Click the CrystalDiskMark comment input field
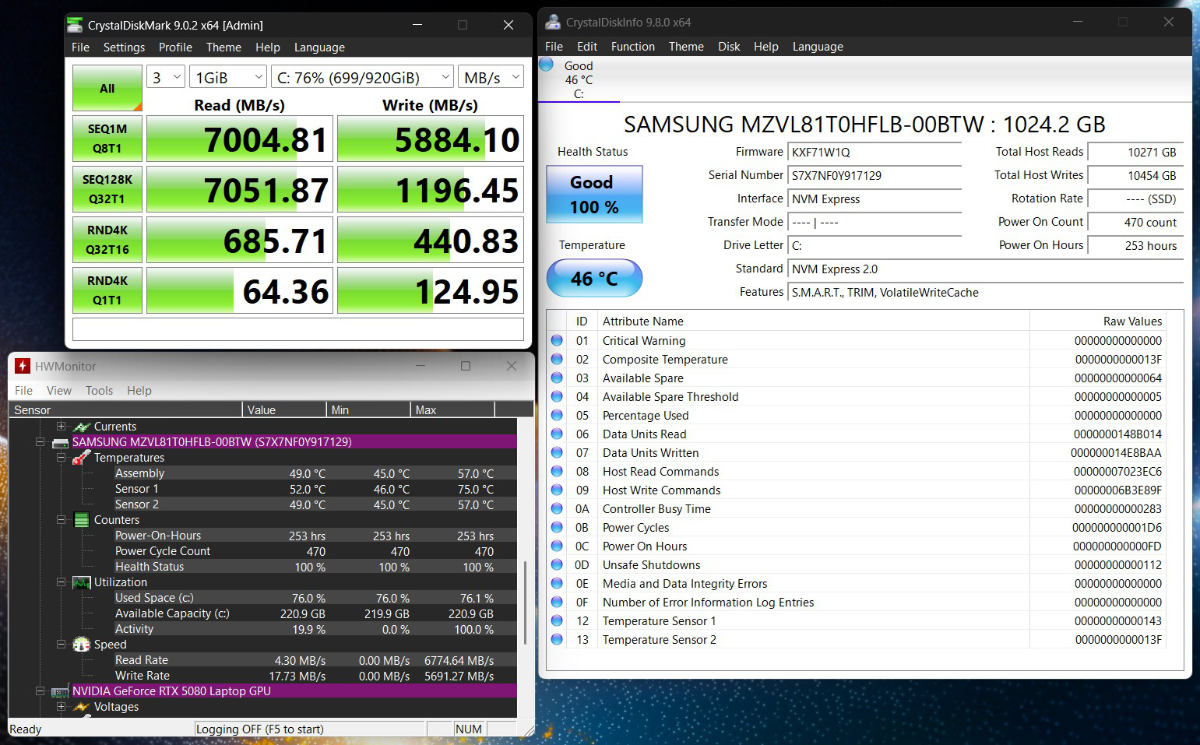The width and height of the screenshot is (1200, 745). coord(297,329)
